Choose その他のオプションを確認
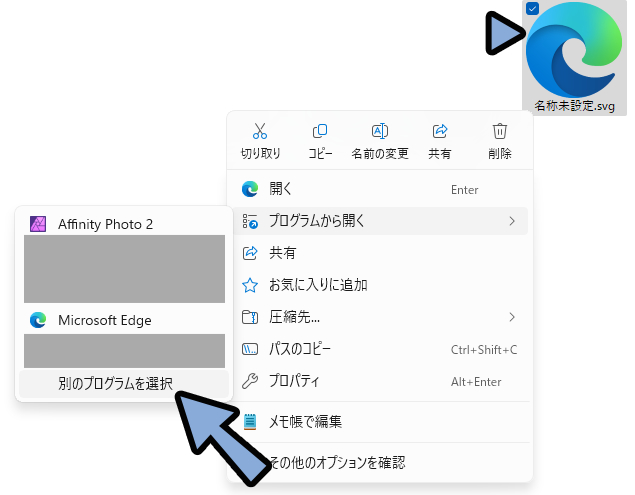This screenshot has width=635, height=495. [x=381, y=463]
